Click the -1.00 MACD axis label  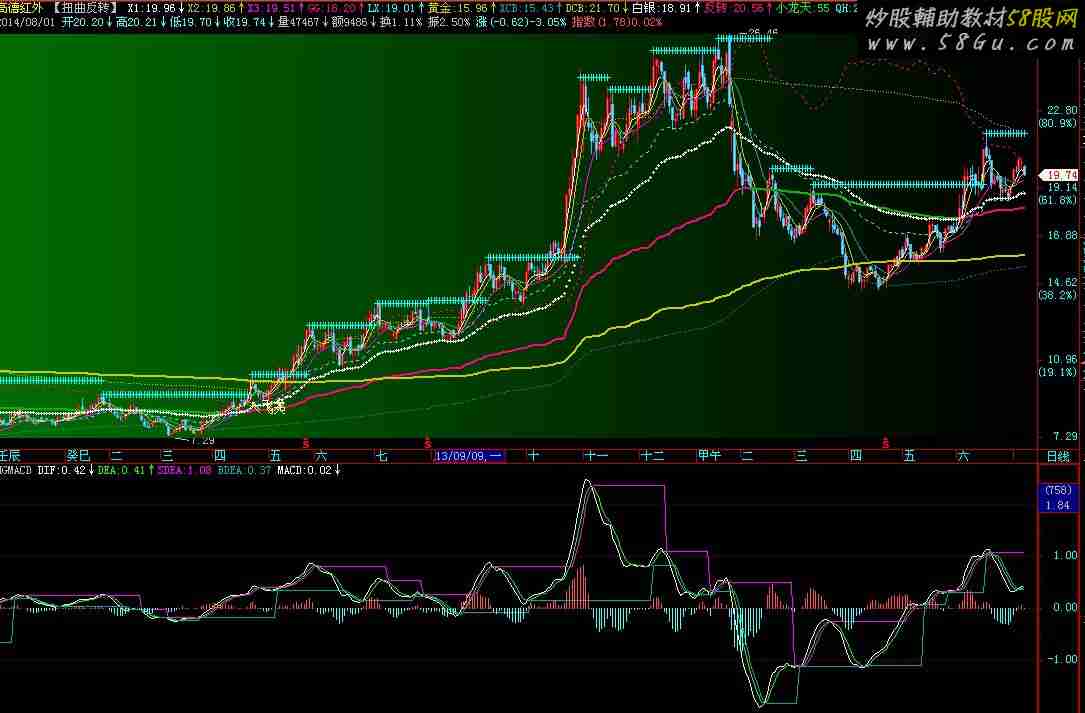click(x=1064, y=660)
